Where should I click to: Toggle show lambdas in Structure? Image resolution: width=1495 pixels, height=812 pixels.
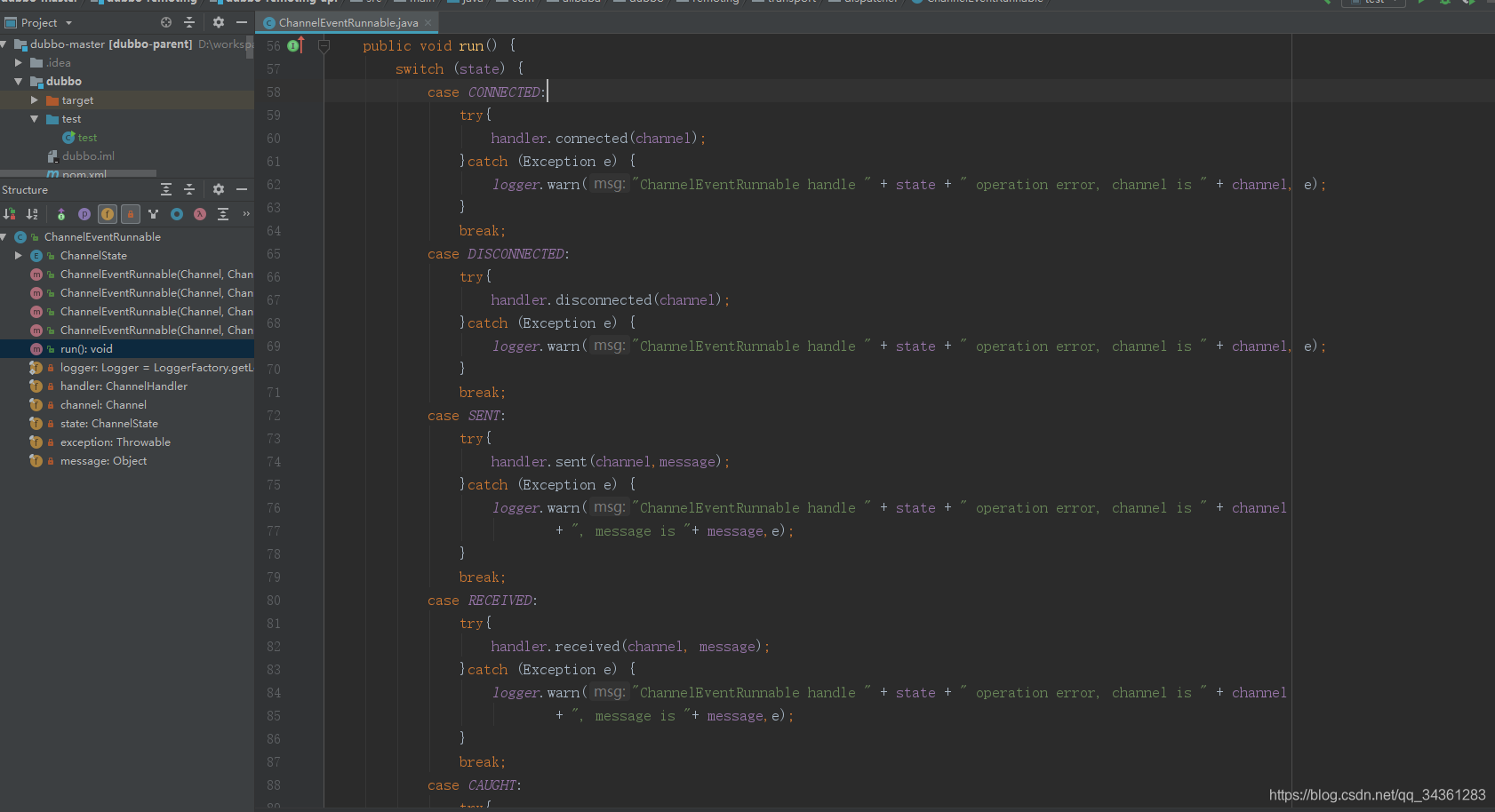pos(200,214)
